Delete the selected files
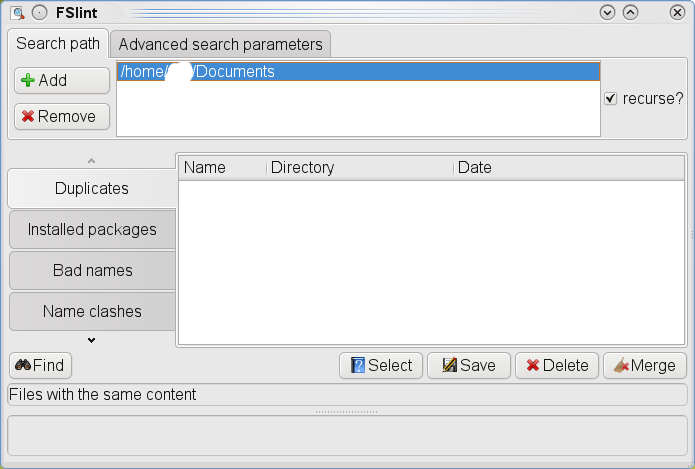 tap(557, 365)
